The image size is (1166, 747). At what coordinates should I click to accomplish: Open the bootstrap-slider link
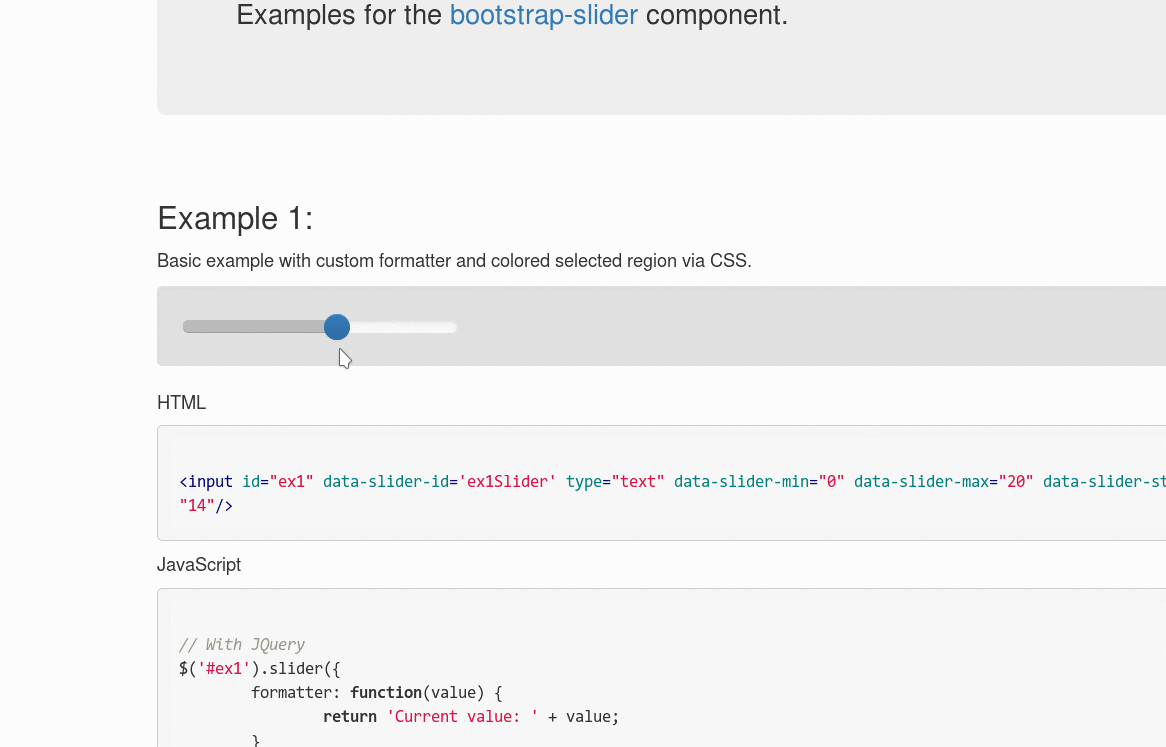click(543, 15)
